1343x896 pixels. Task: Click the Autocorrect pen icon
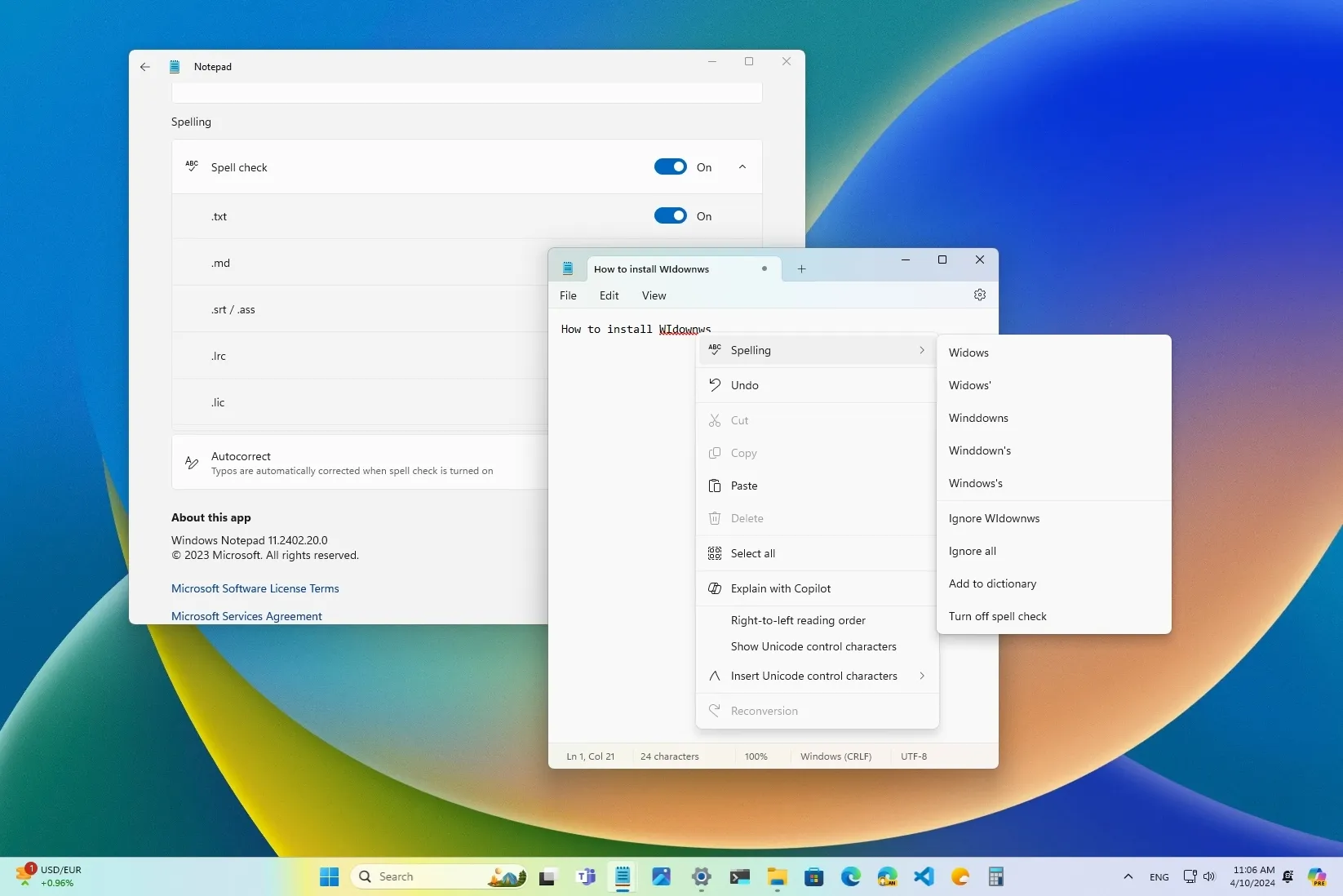click(192, 463)
